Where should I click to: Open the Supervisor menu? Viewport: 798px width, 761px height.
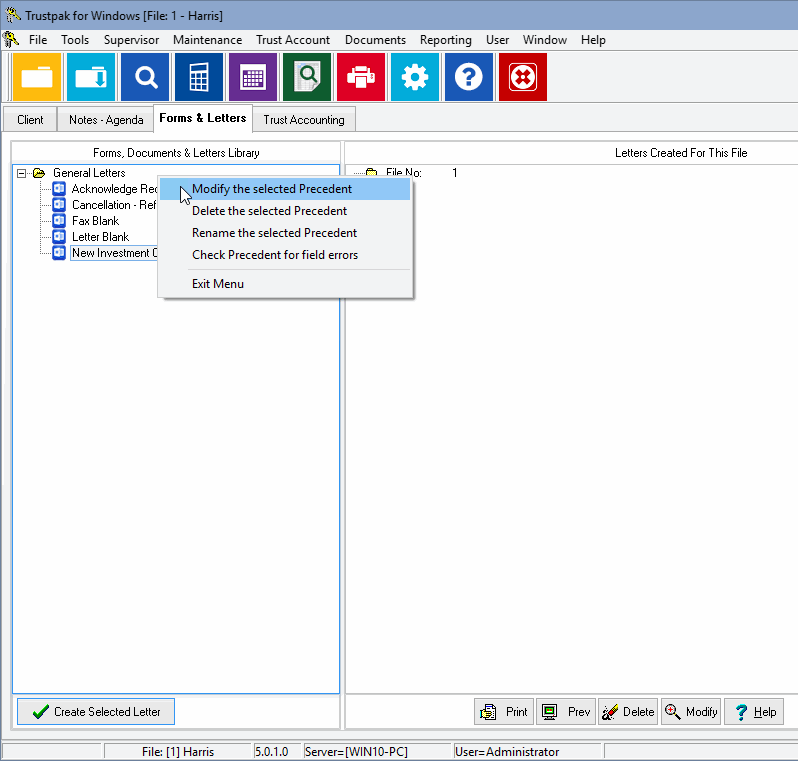131,40
